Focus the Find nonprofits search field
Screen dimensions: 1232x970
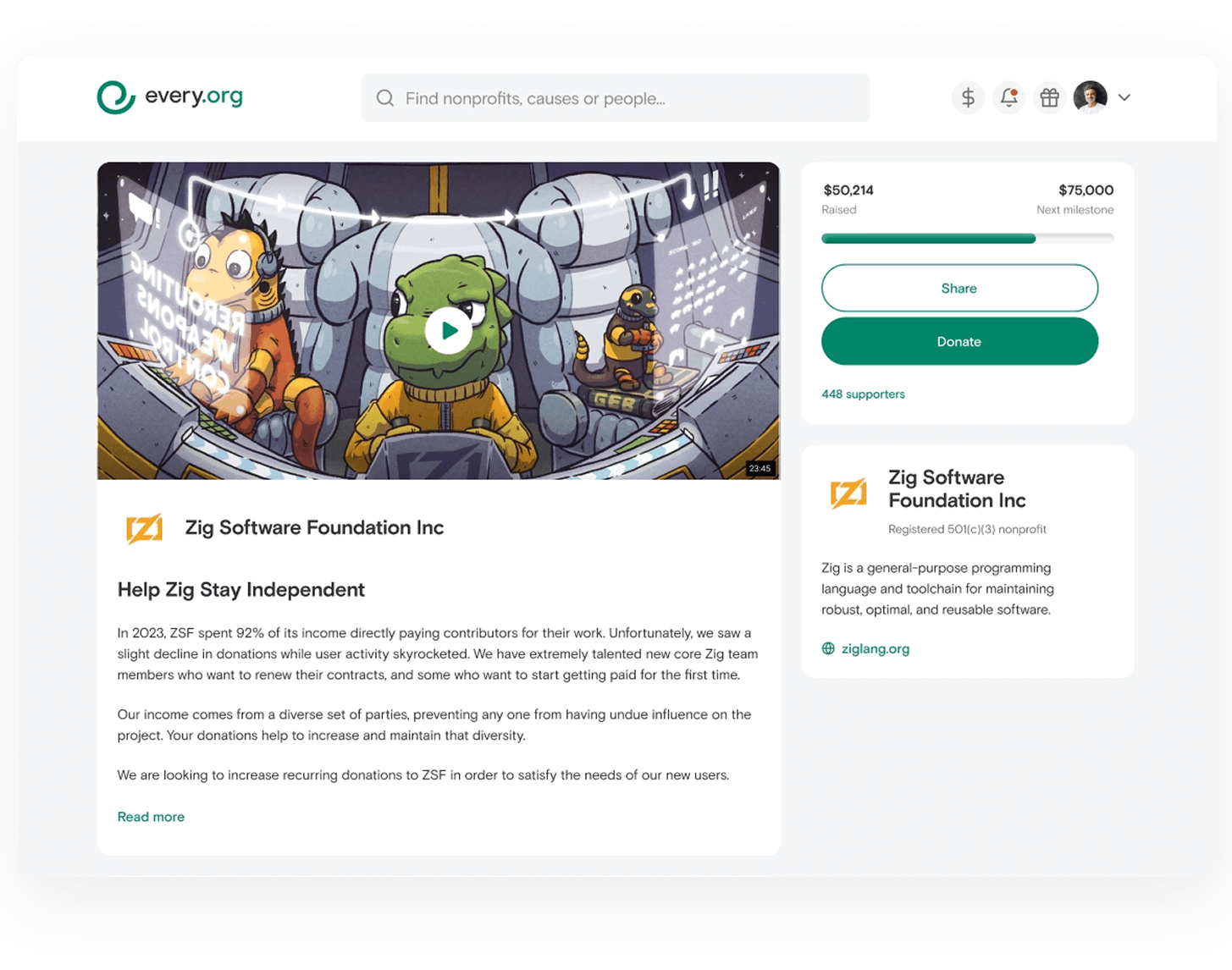(616, 98)
